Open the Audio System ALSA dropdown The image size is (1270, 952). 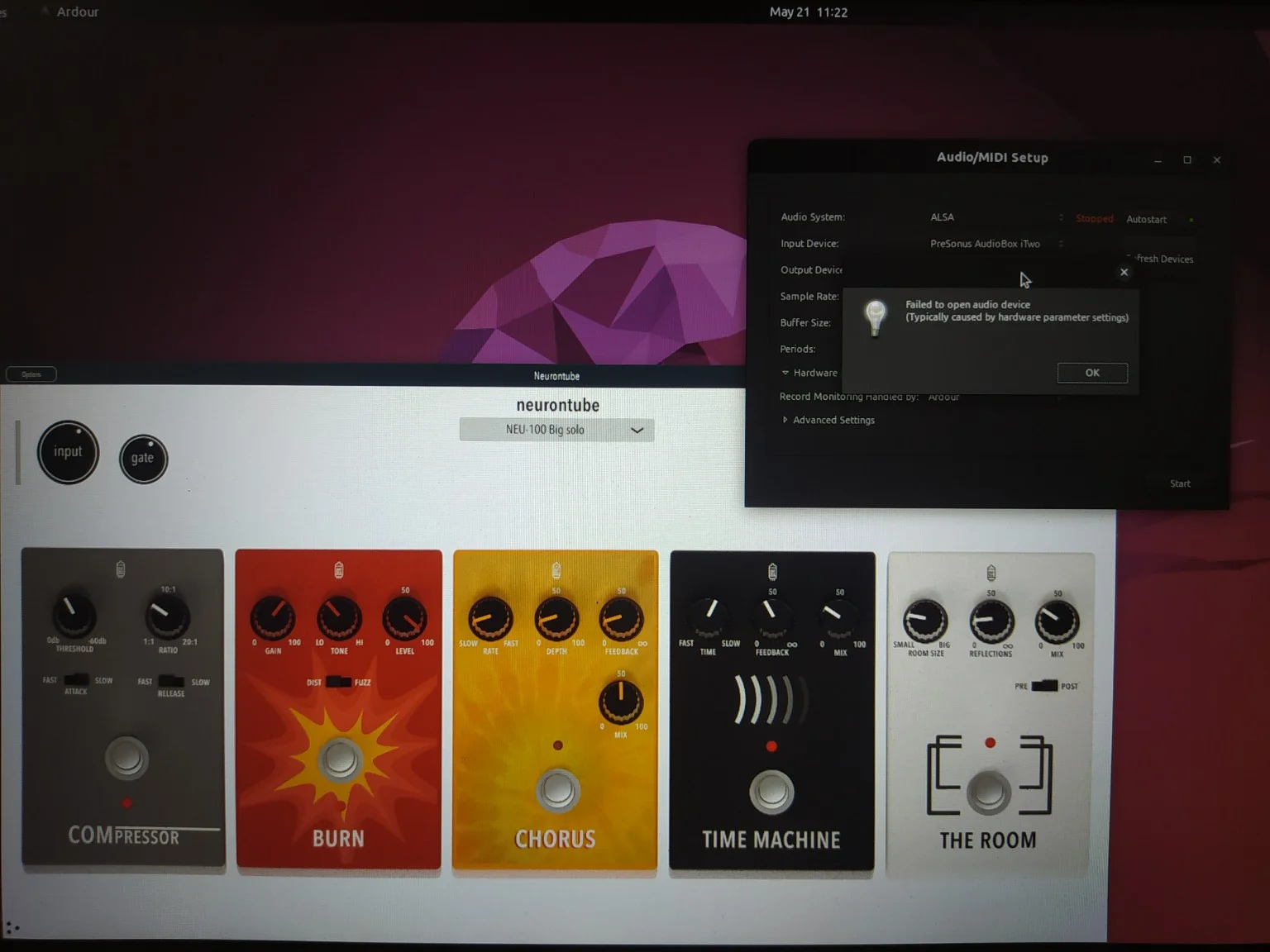tap(996, 217)
